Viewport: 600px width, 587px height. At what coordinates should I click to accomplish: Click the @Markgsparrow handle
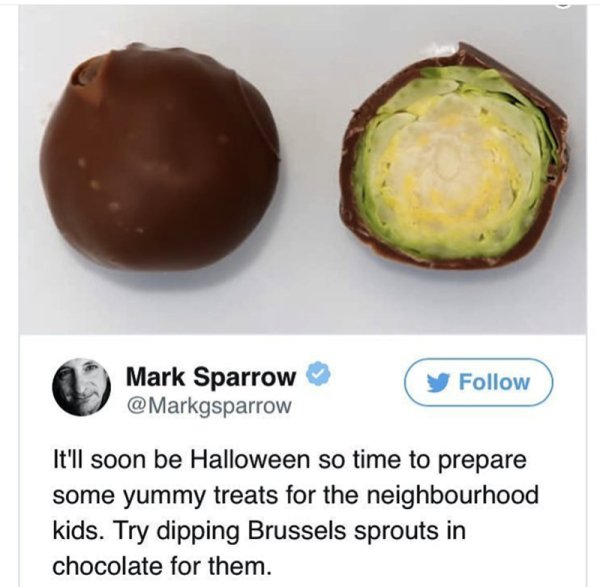(209, 406)
